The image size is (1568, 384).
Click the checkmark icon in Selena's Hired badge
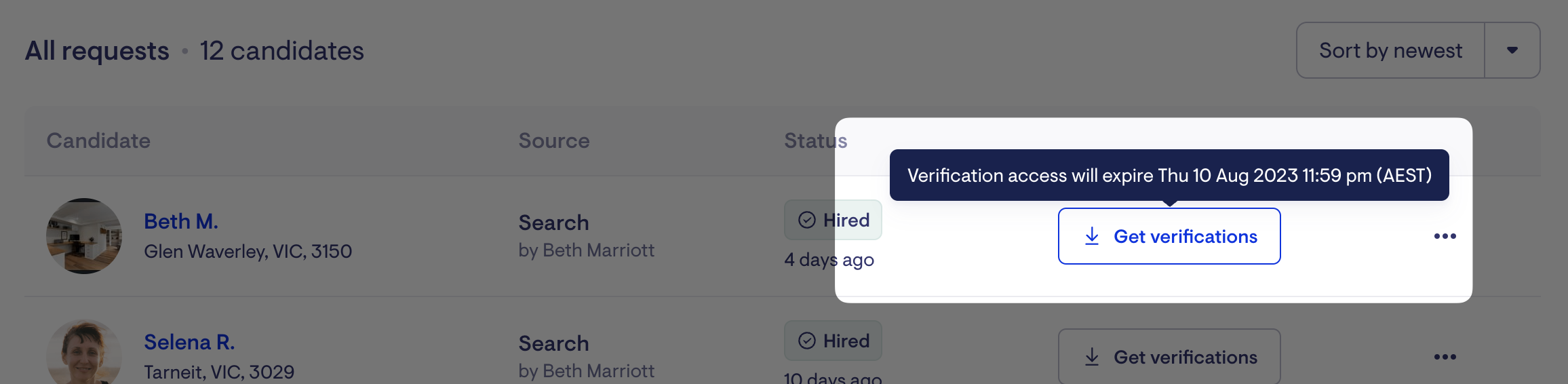(807, 341)
